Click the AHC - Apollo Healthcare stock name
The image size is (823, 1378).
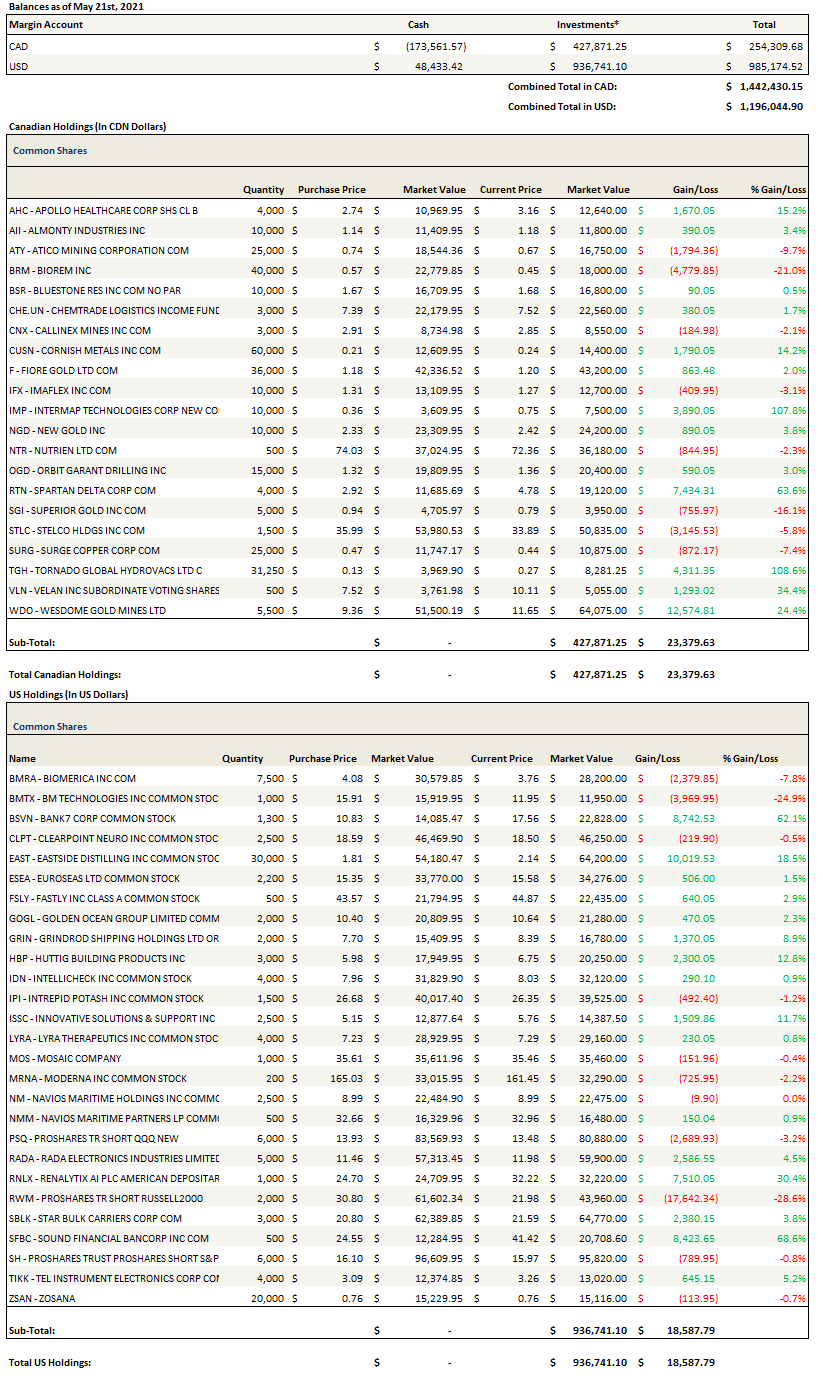pos(103,210)
